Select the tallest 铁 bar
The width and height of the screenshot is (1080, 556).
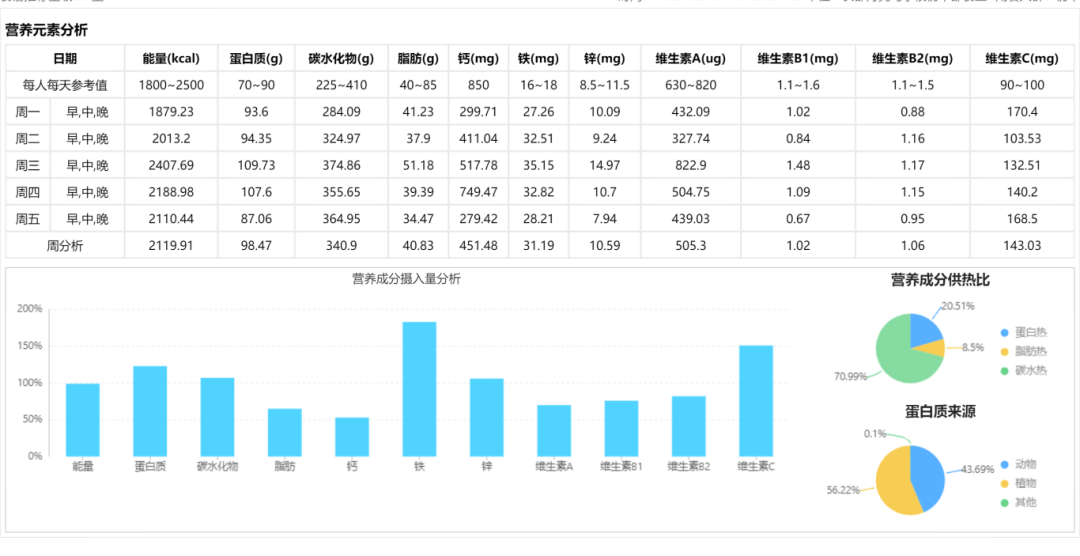tap(419, 389)
